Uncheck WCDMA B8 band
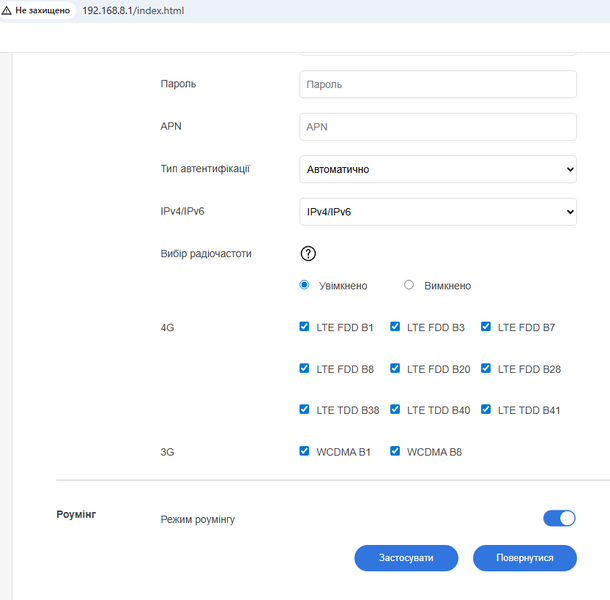The height and width of the screenshot is (600, 610). (x=395, y=451)
